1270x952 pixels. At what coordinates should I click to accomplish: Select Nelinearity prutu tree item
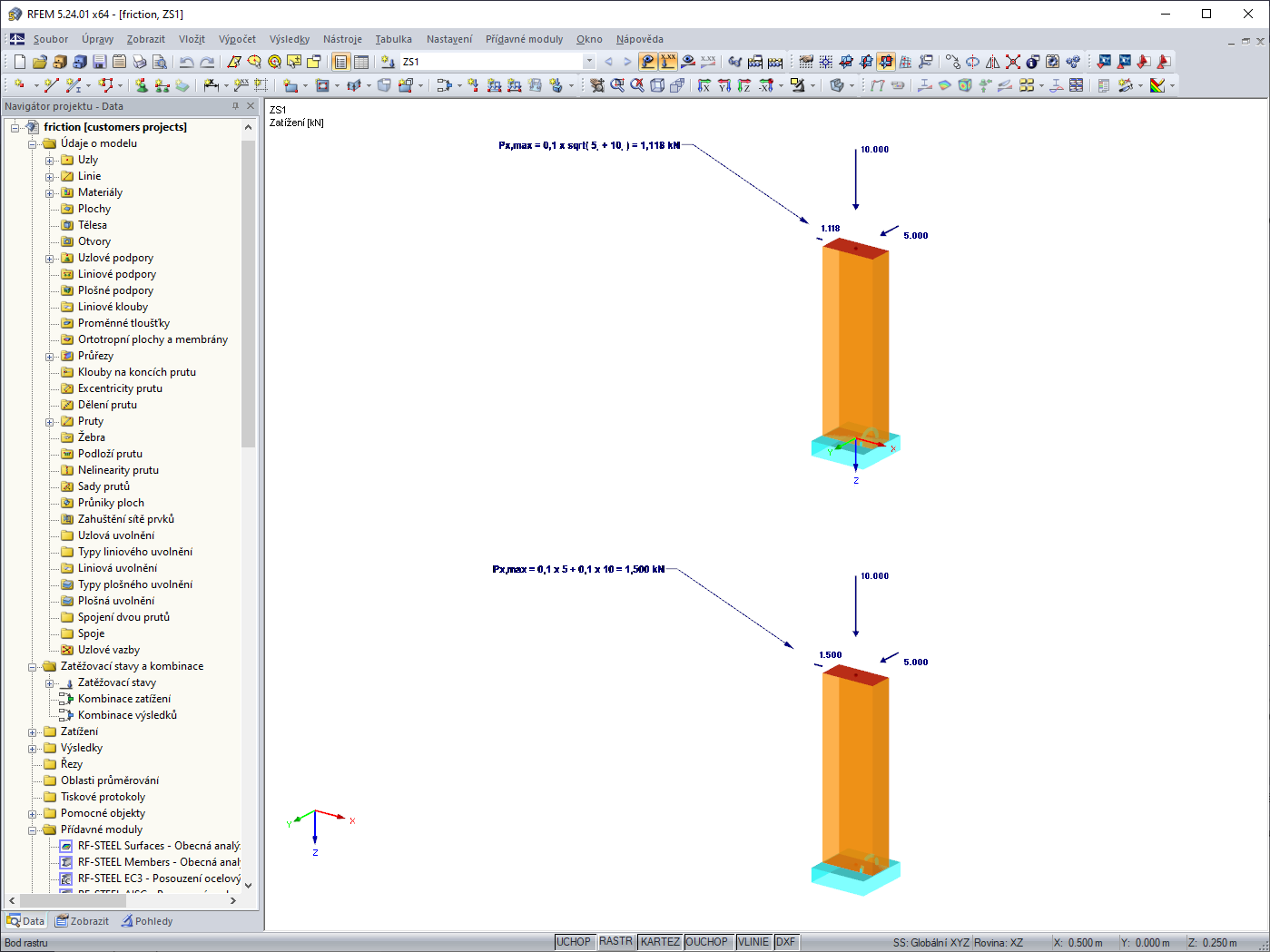118,470
